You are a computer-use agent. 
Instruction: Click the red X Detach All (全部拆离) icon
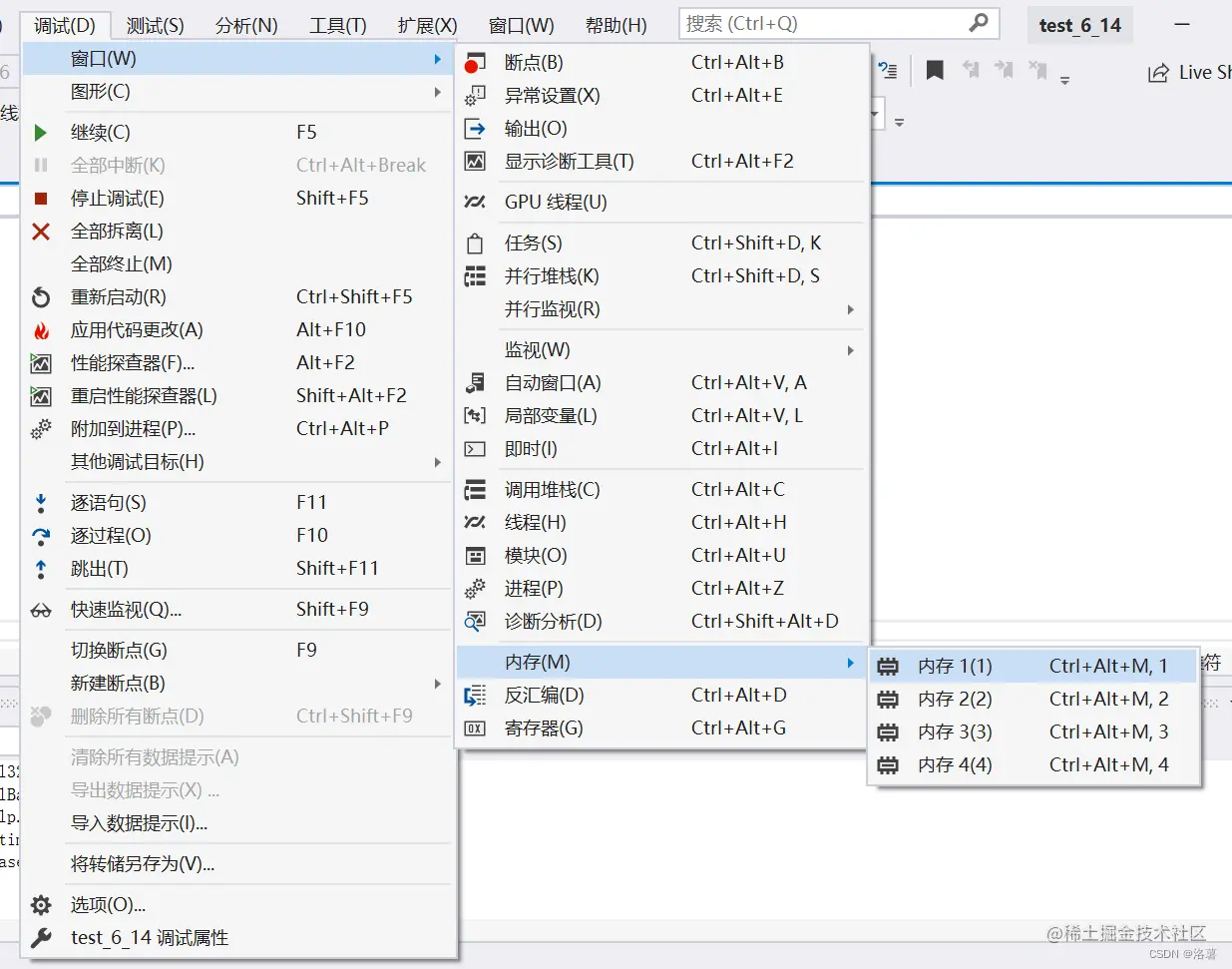click(41, 232)
